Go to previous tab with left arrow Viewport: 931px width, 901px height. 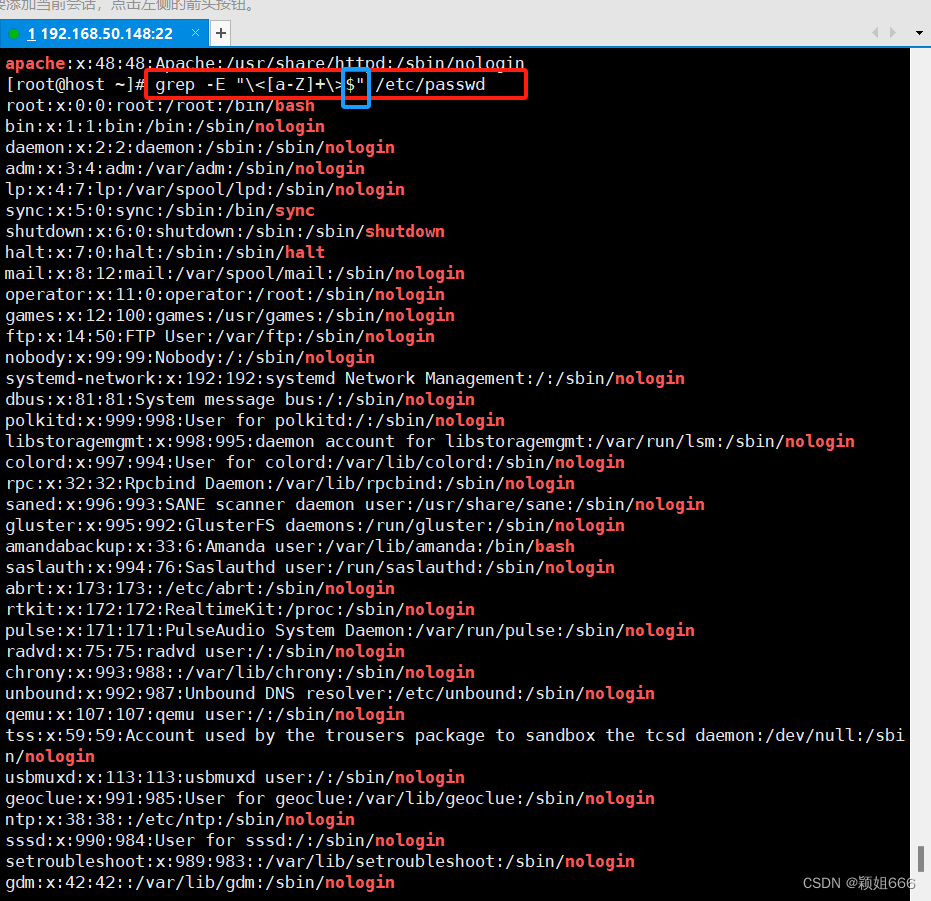coord(875,33)
